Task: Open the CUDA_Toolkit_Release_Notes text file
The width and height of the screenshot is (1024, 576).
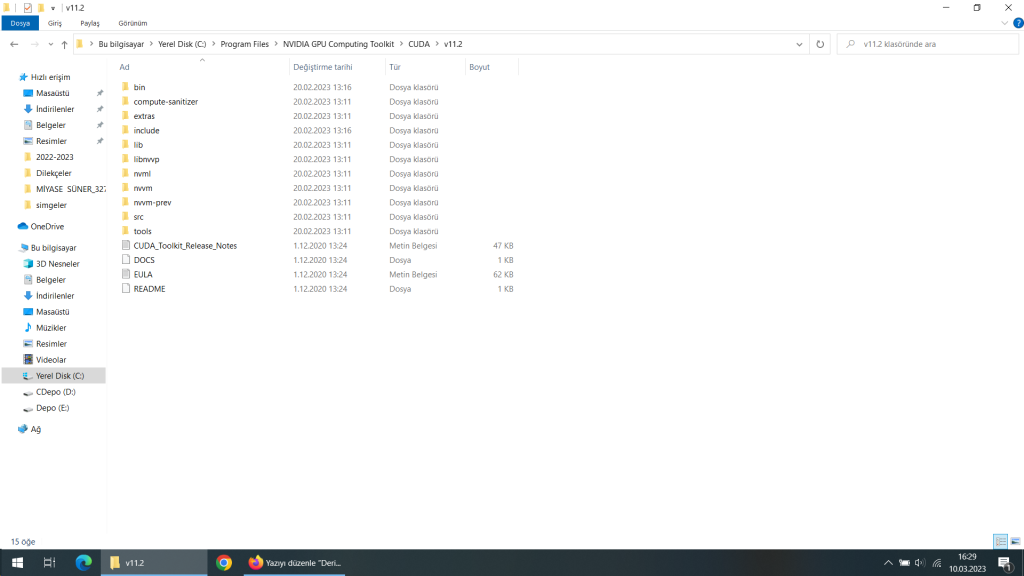Action: pos(184,245)
